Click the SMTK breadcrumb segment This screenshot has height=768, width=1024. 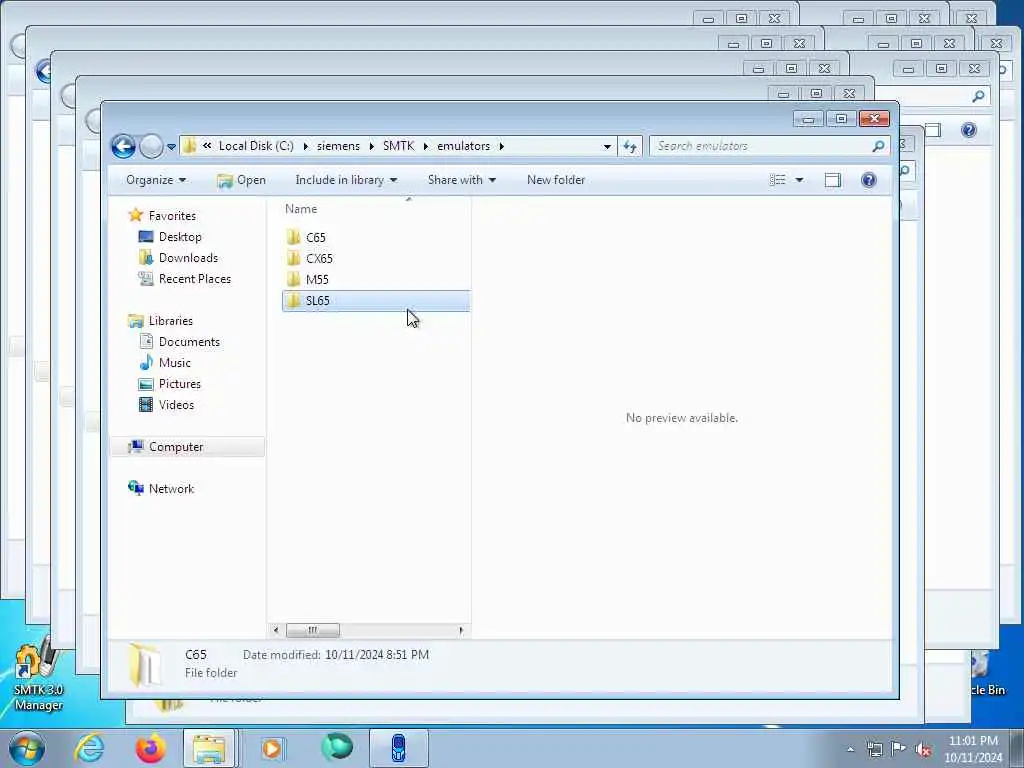pyautogui.click(x=398, y=146)
